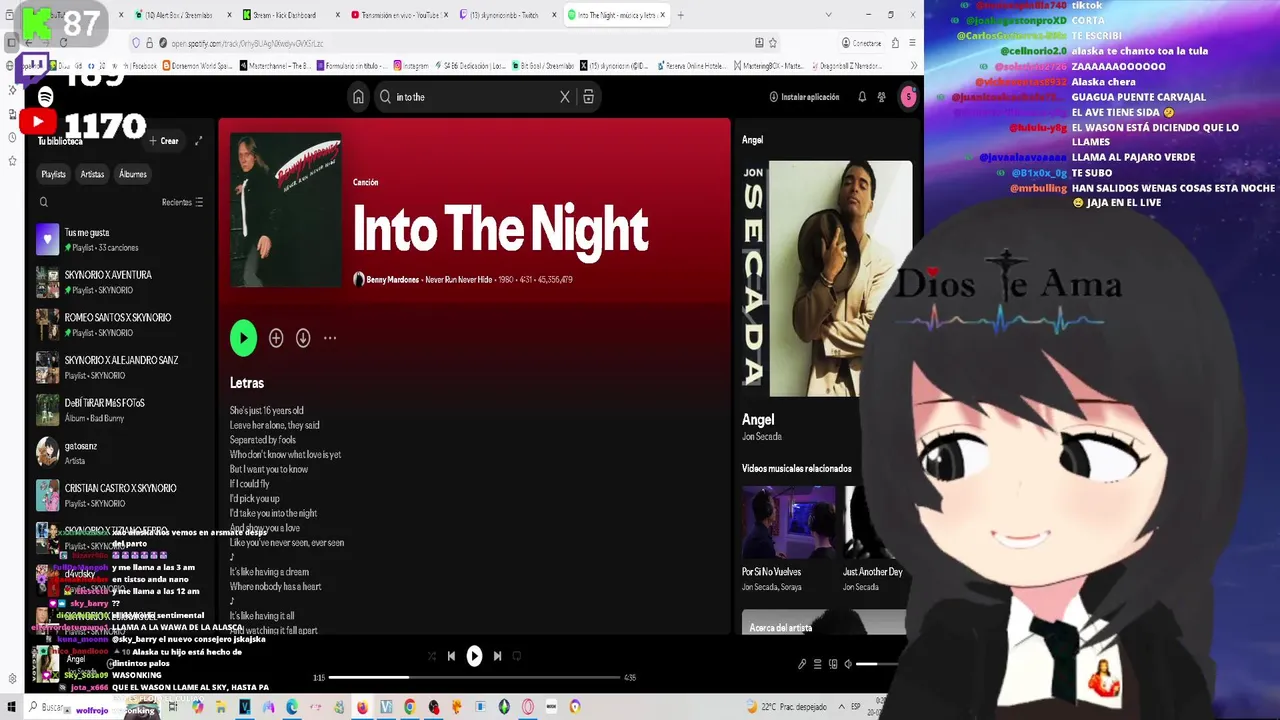1280x720 pixels.
Task: Click Conectarse in browser toolbar
Action: coord(861,43)
